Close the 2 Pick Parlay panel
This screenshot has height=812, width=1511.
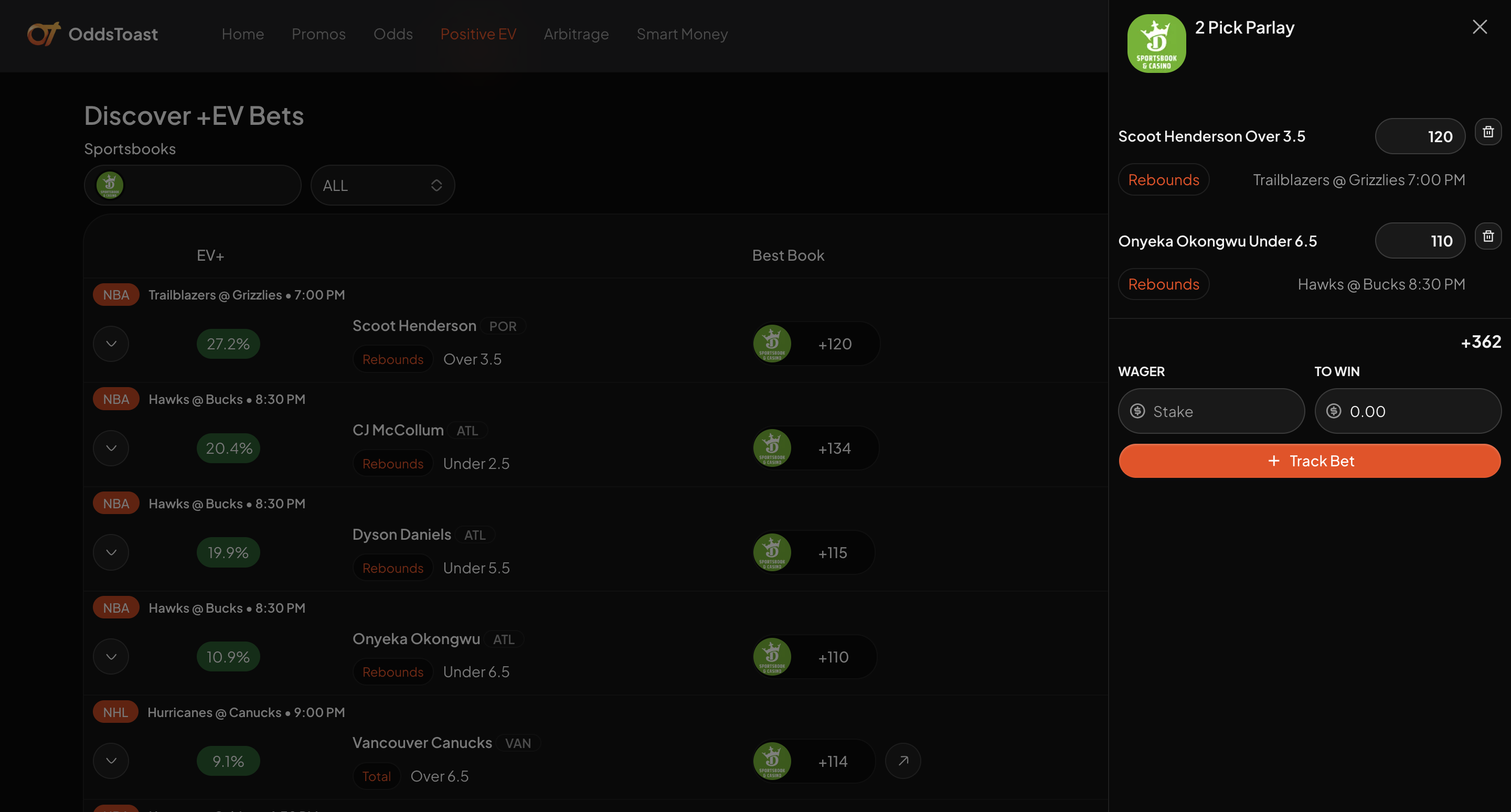pos(1479,27)
